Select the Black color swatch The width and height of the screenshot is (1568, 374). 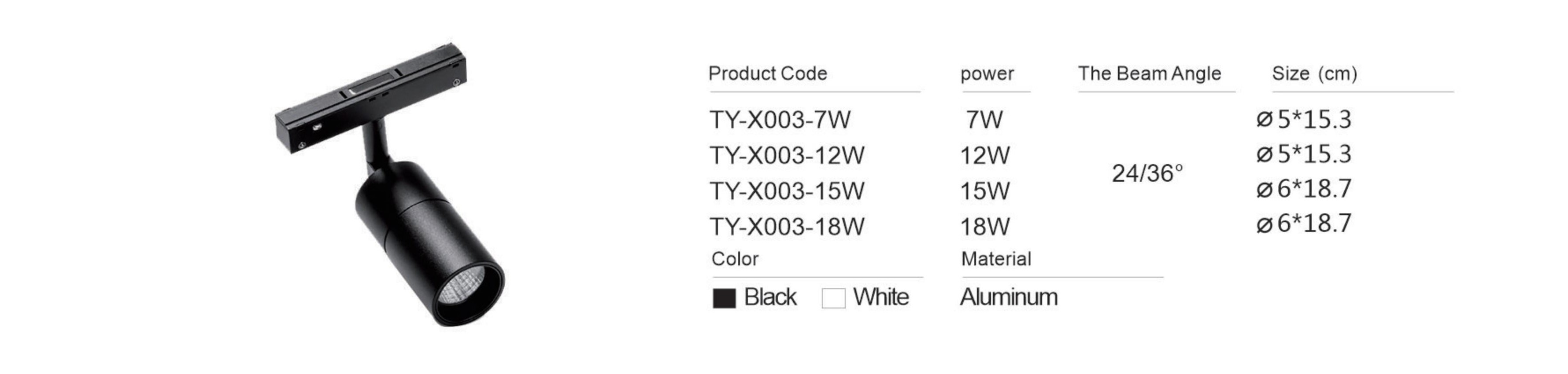pos(724,298)
